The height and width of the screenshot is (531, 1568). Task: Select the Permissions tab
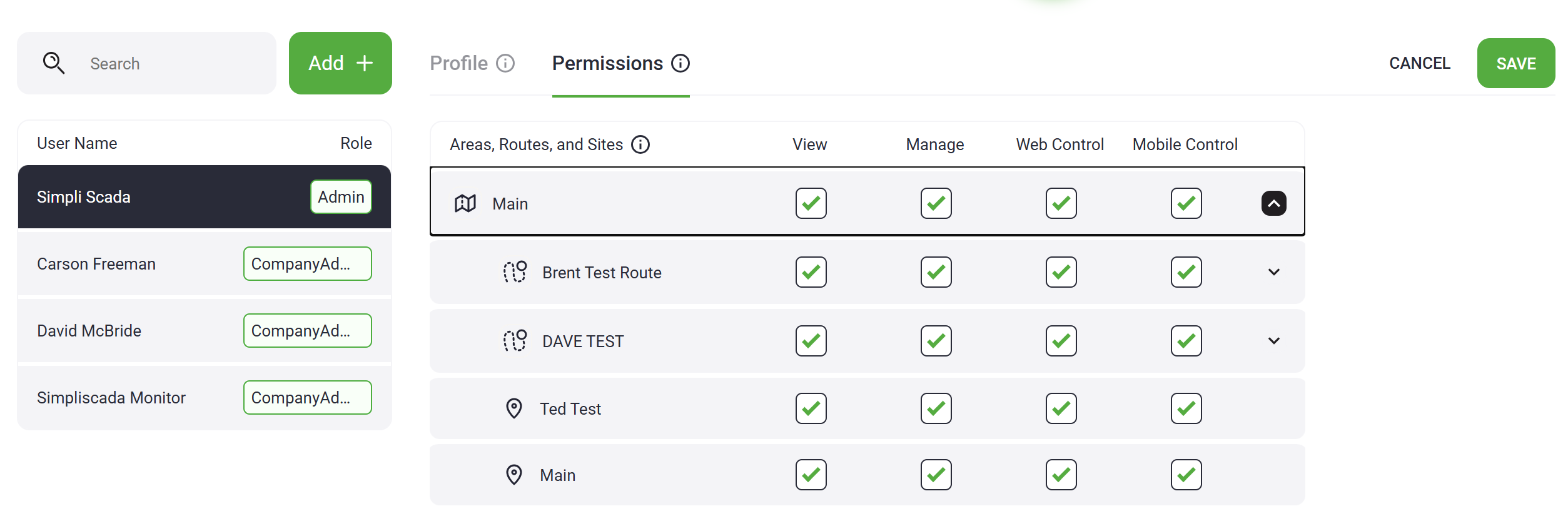[607, 63]
